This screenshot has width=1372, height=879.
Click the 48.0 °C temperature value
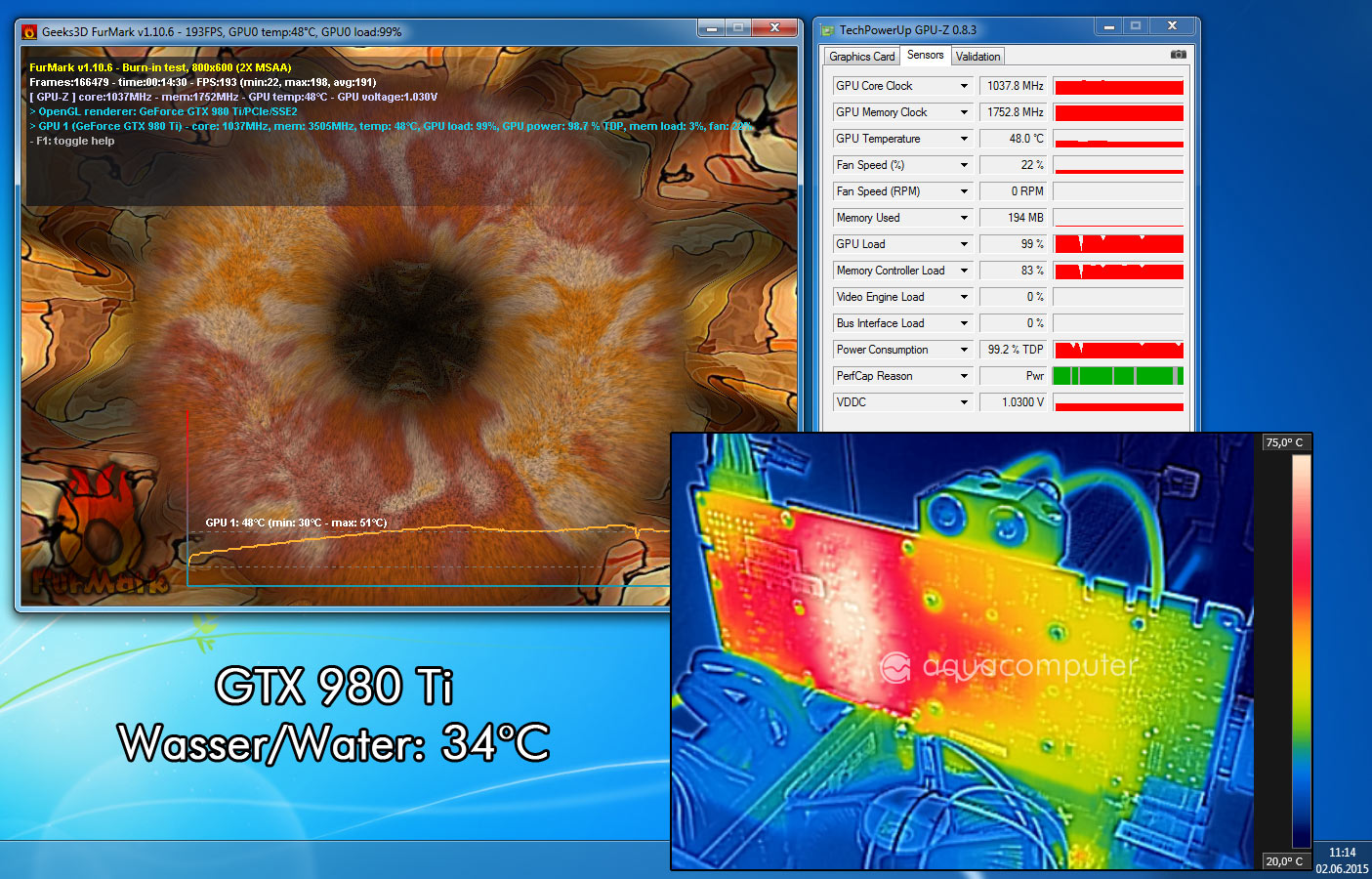pyautogui.click(x=1014, y=139)
